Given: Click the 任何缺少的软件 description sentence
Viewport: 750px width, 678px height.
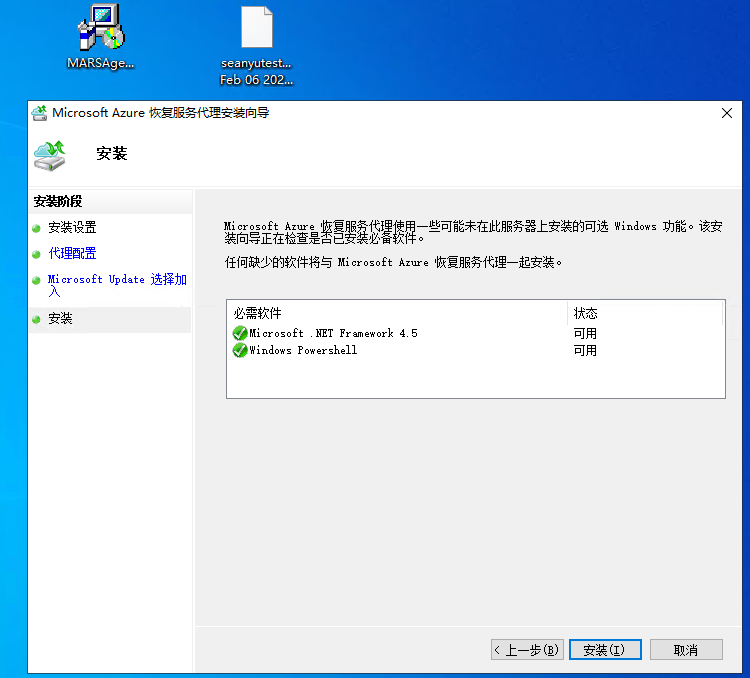Looking at the screenshot, I should 394,262.
